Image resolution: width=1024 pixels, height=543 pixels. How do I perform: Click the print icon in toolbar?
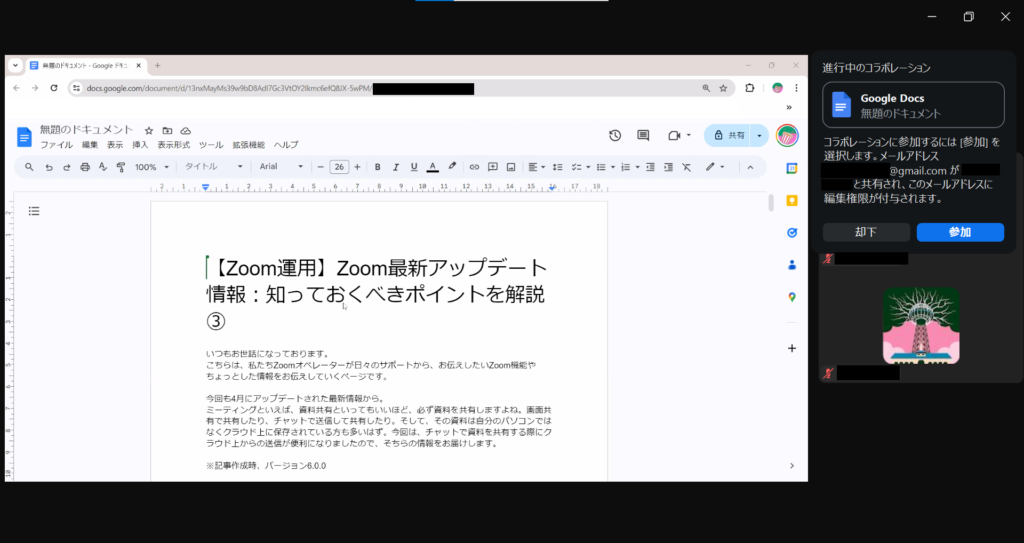[x=84, y=167]
